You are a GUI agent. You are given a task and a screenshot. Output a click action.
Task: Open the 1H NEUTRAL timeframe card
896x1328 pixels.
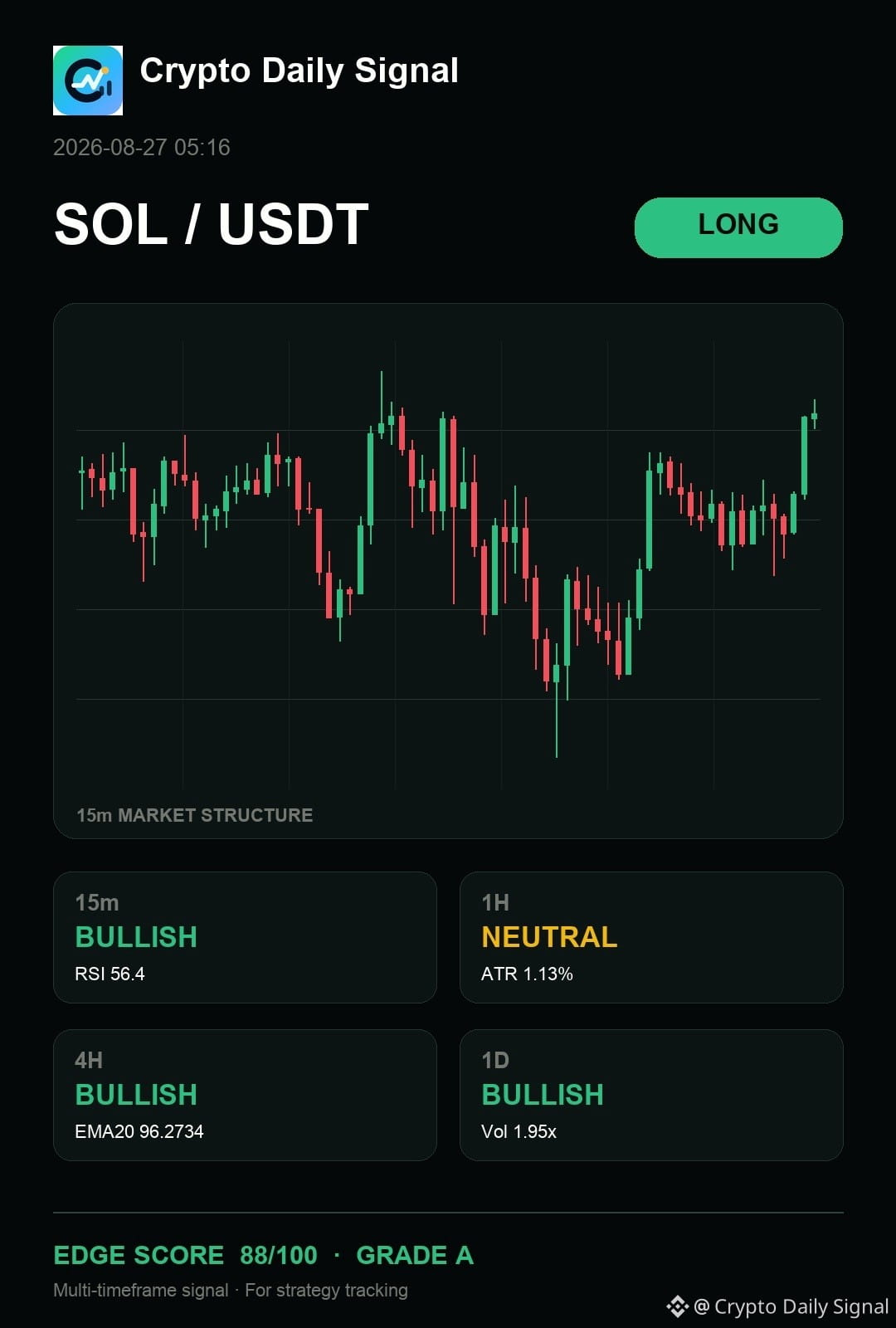click(x=651, y=937)
